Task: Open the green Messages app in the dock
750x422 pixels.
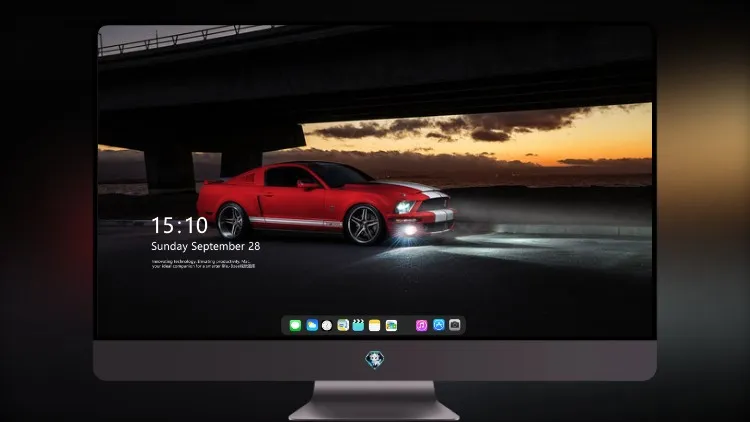Action: pyautogui.click(x=295, y=325)
